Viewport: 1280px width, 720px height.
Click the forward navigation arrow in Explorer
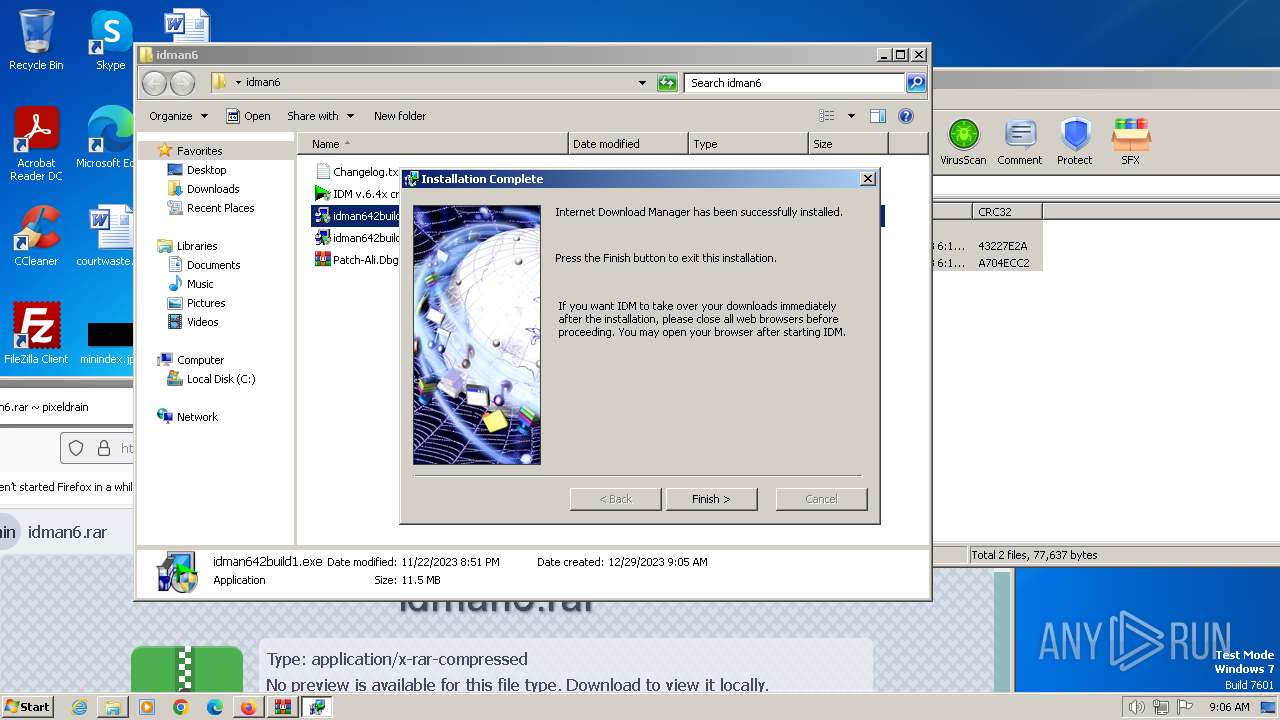click(x=182, y=83)
